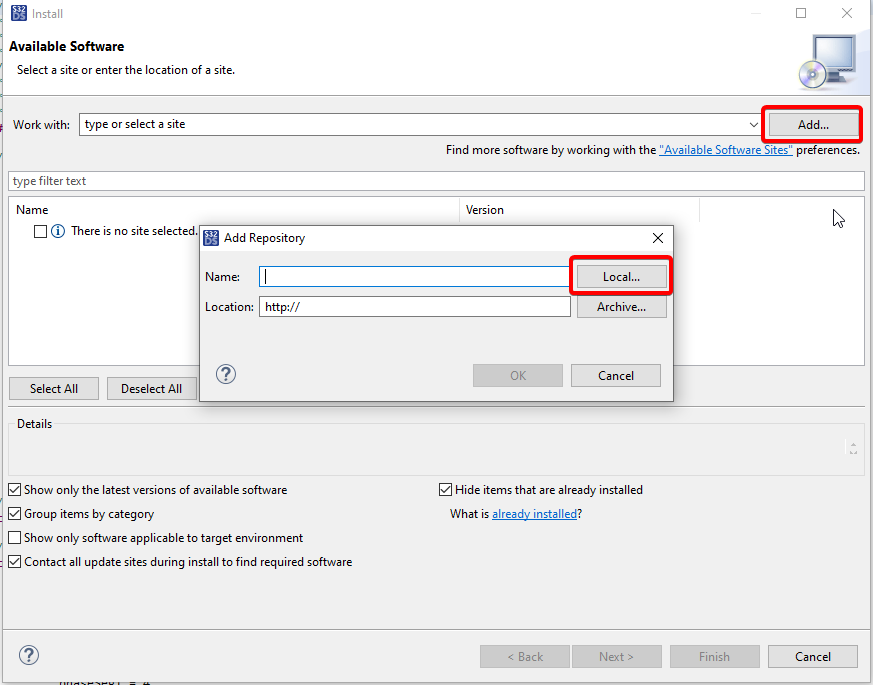This screenshot has height=685, width=873.
Task: Click the info icon next to no site selected
Action: coord(57,231)
